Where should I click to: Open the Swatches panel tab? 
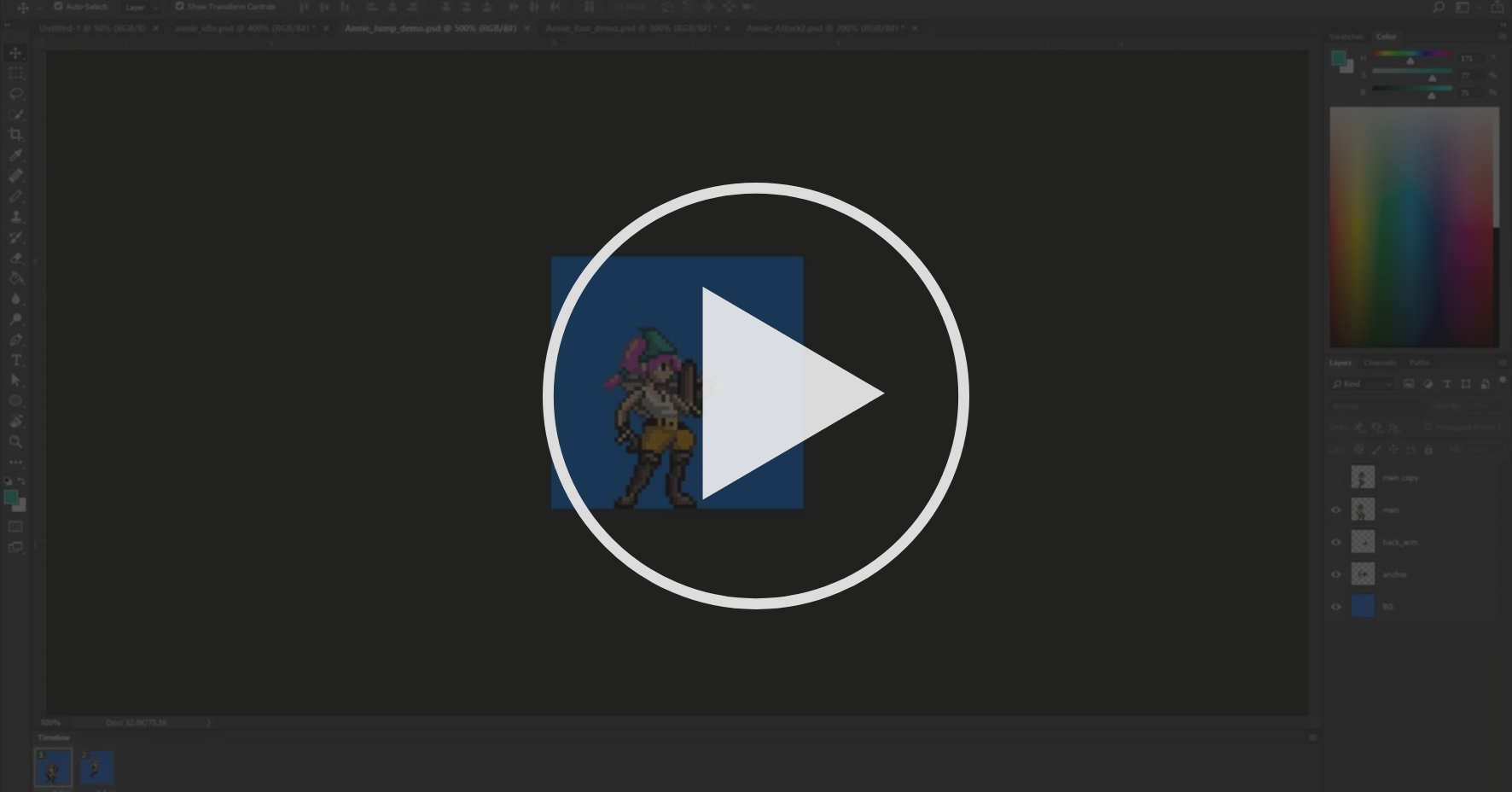pos(1346,37)
